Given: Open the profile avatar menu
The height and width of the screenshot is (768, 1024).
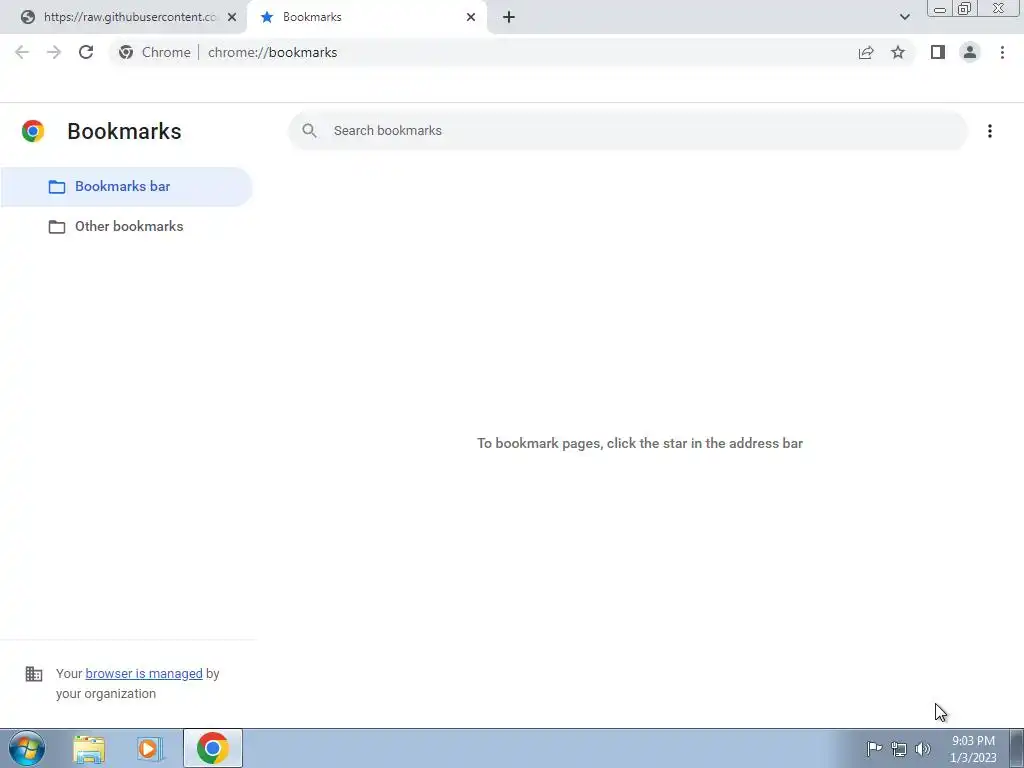Looking at the screenshot, I should click(970, 52).
